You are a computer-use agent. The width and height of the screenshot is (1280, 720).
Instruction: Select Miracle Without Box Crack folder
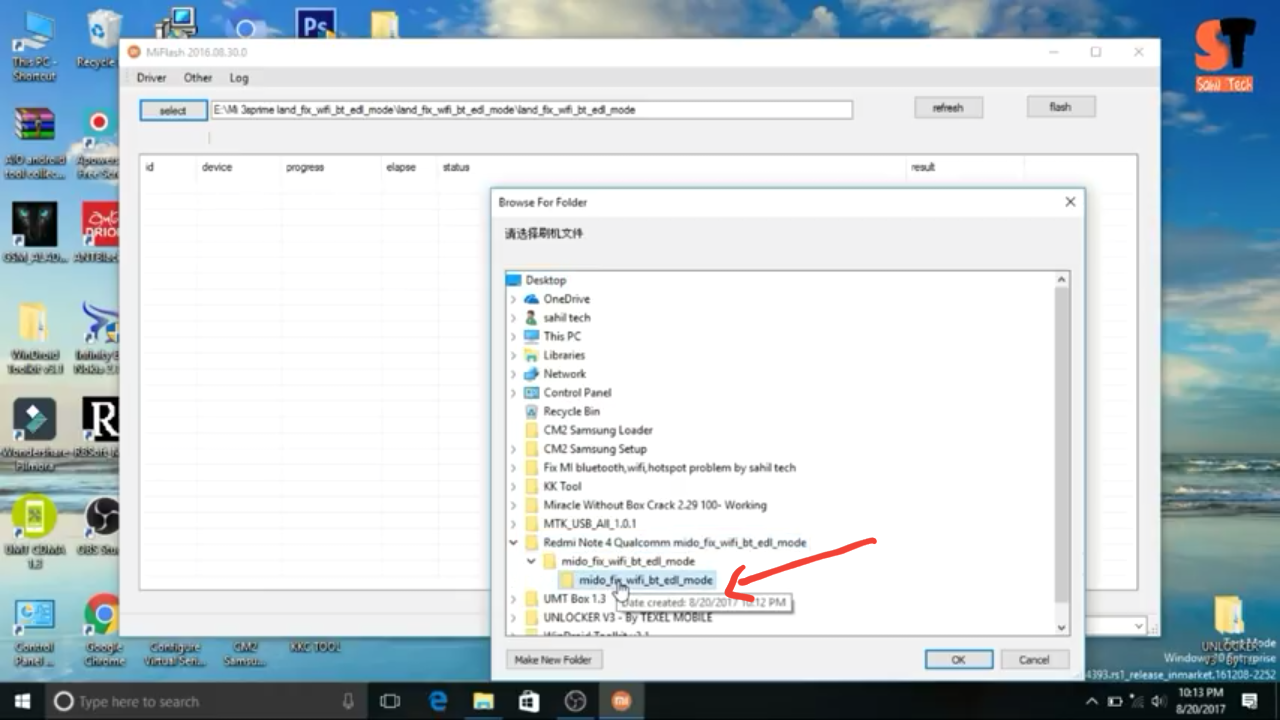click(655, 505)
